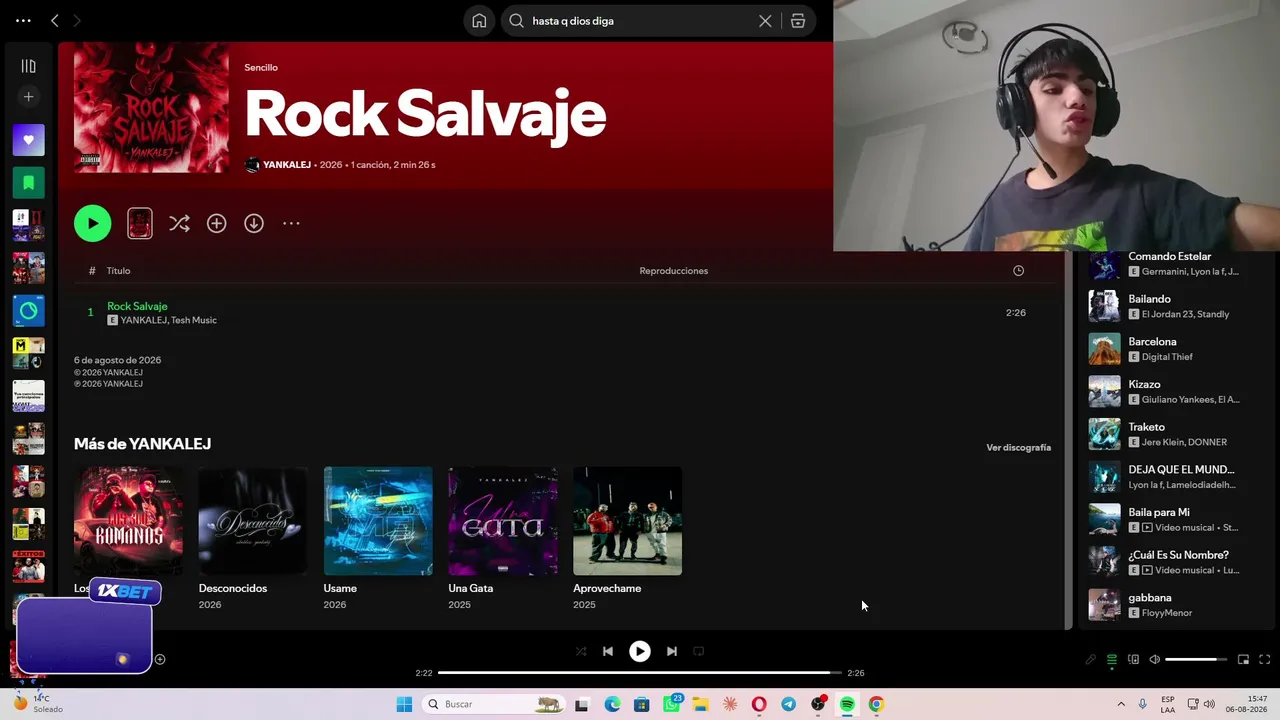Go back with the left arrow
The width and height of the screenshot is (1280, 720).
click(x=55, y=20)
